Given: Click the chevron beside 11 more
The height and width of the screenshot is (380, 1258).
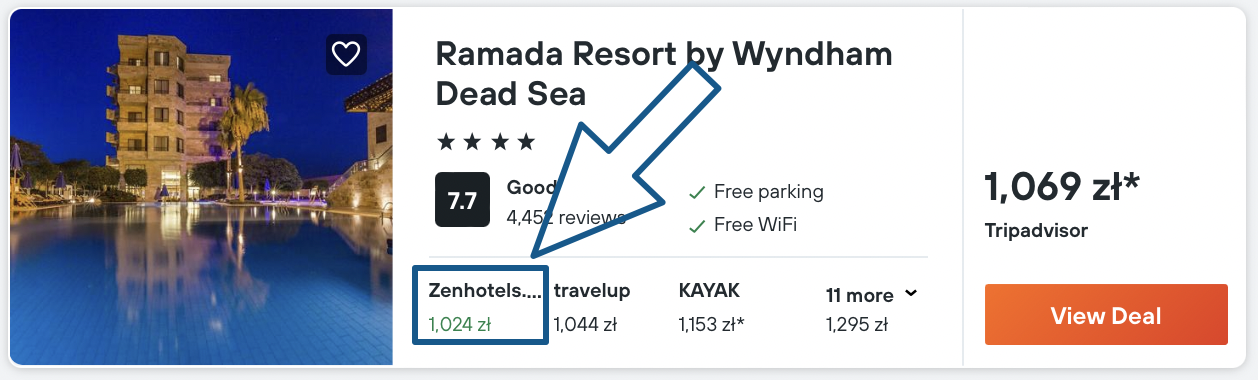Looking at the screenshot, I should coord(910,294).
